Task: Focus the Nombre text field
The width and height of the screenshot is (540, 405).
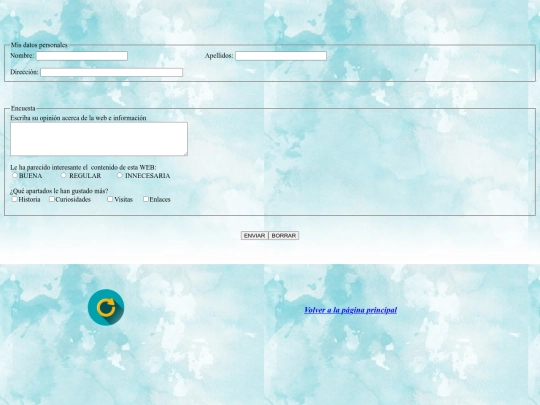Action: pos(82,56)
